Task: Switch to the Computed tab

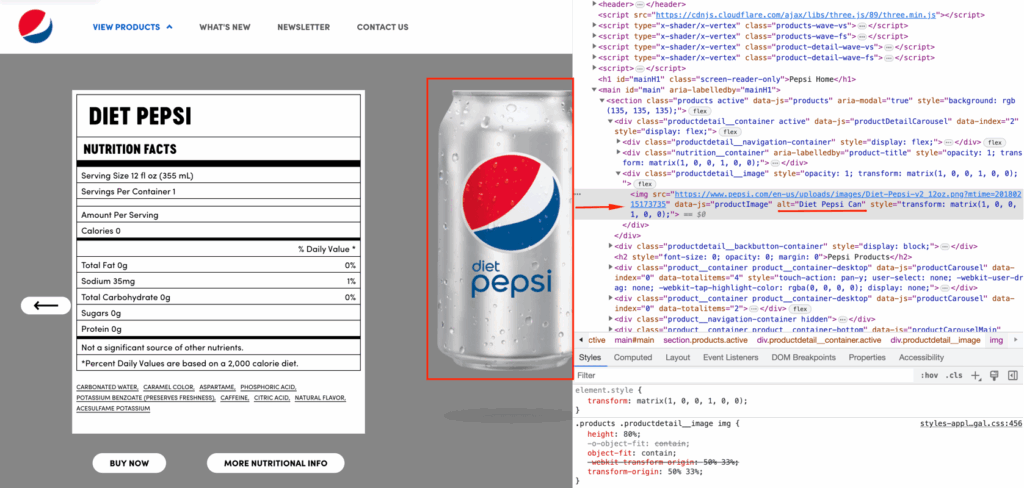Action: 633,358
